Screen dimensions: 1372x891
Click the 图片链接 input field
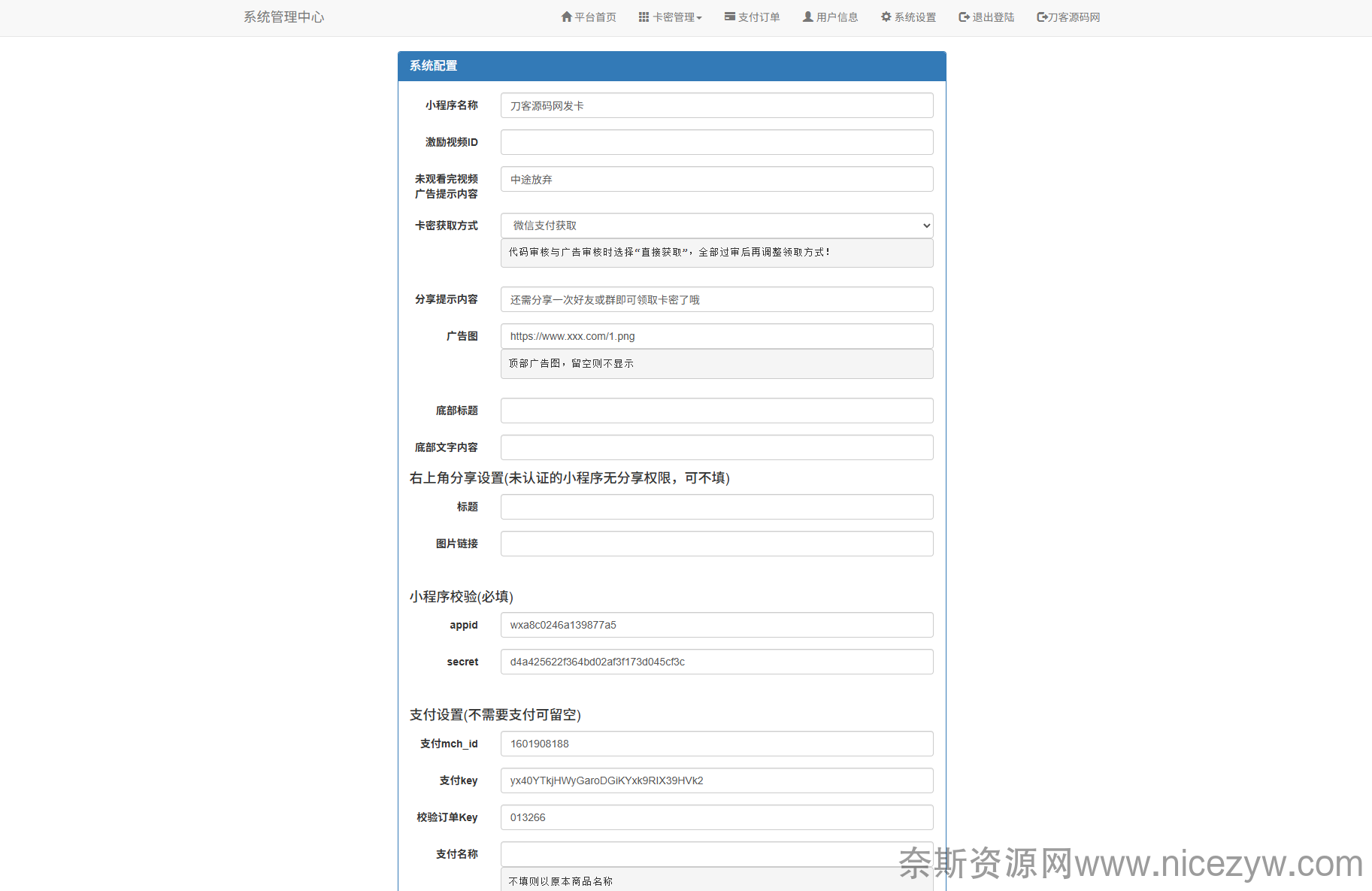click(716, 544)
